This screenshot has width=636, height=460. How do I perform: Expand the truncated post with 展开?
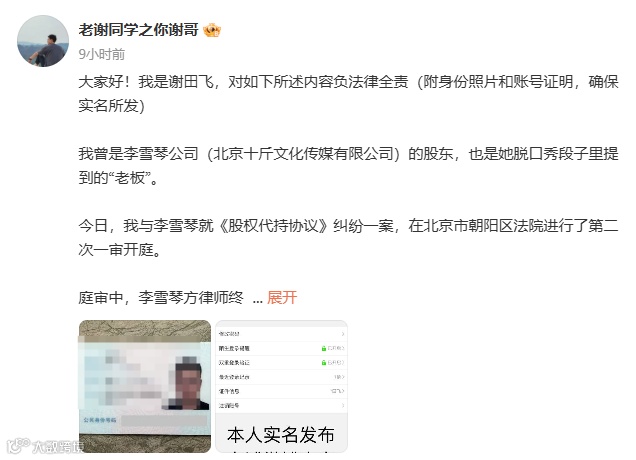click(282, 298)
